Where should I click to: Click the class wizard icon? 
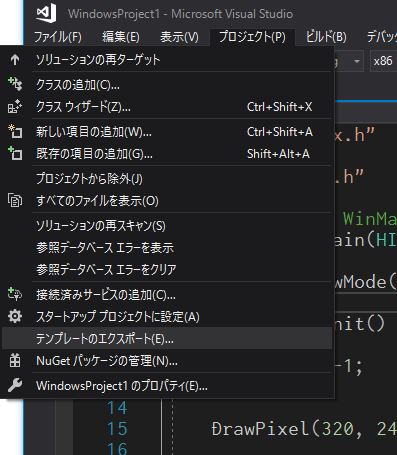[15, 107]
